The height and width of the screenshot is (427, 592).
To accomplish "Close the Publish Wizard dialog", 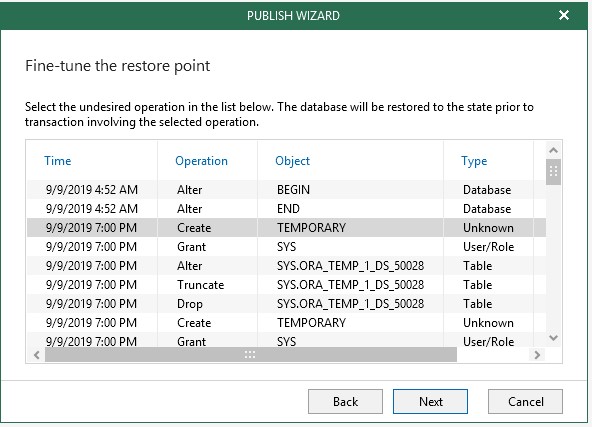I will (x=564, y=15).
